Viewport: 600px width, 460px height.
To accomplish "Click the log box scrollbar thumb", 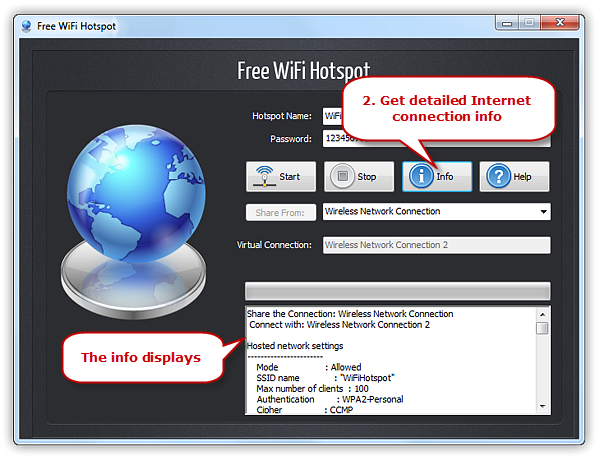I will point(542,328).
